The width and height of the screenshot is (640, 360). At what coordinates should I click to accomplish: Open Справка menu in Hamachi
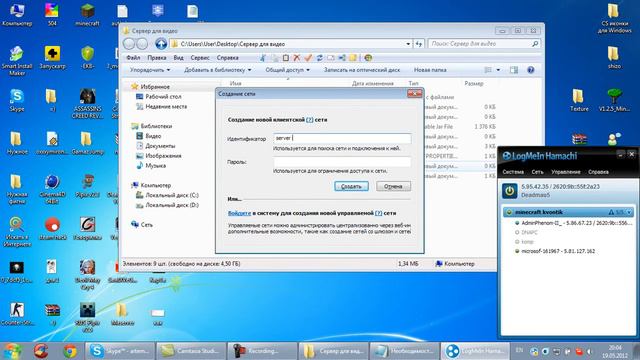(x=598, y=172)
